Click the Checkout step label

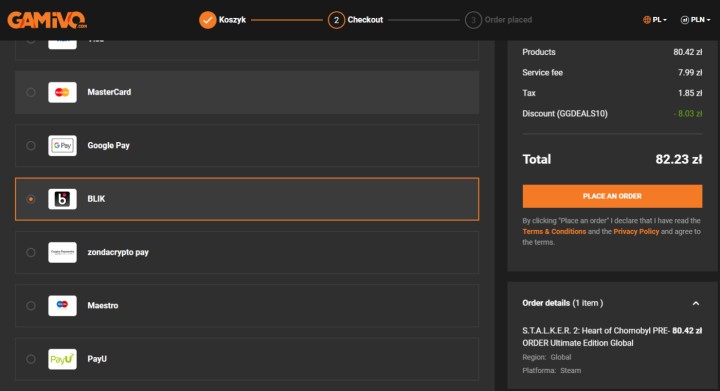365,20
